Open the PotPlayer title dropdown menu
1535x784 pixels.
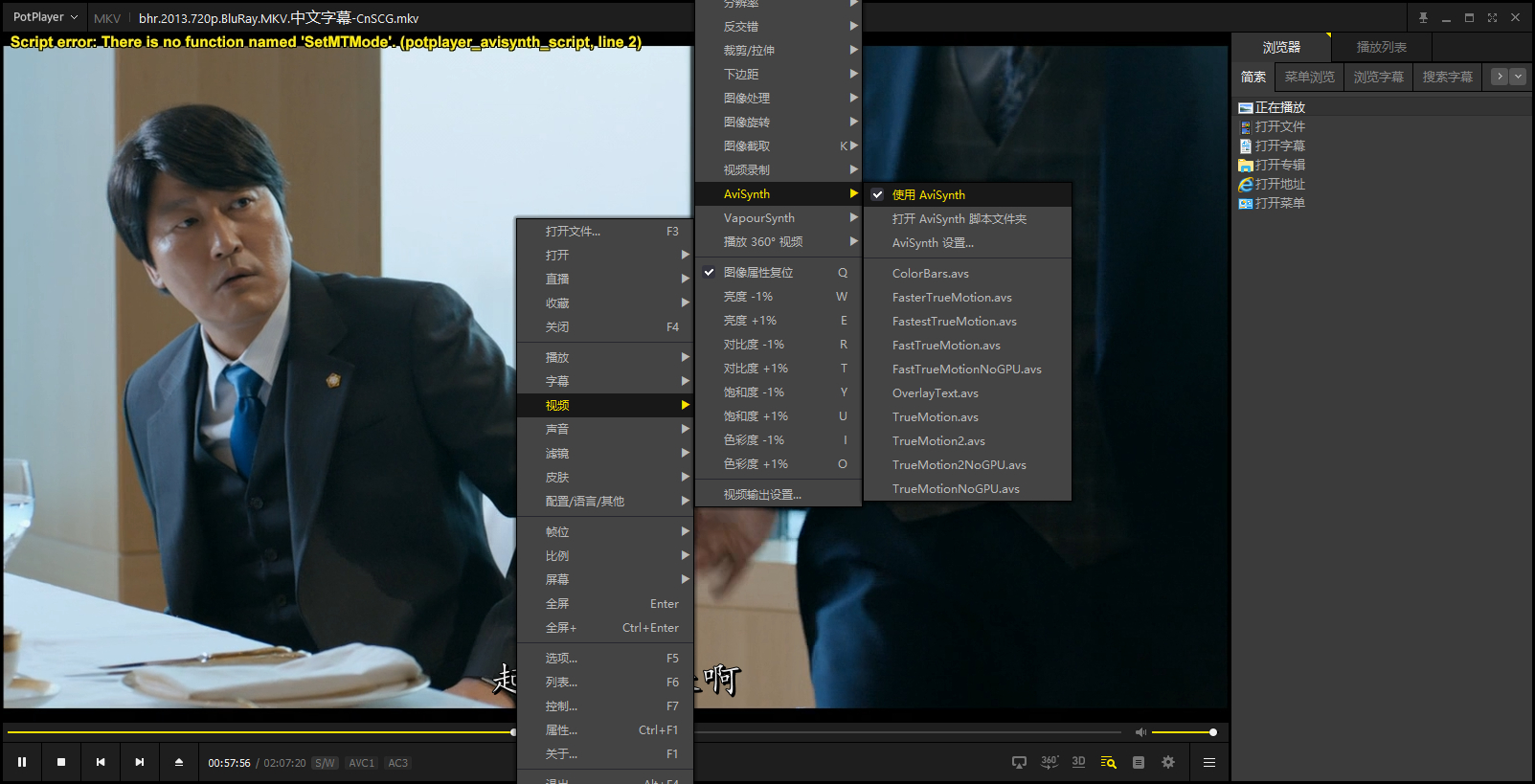click(x=45, y=17)
